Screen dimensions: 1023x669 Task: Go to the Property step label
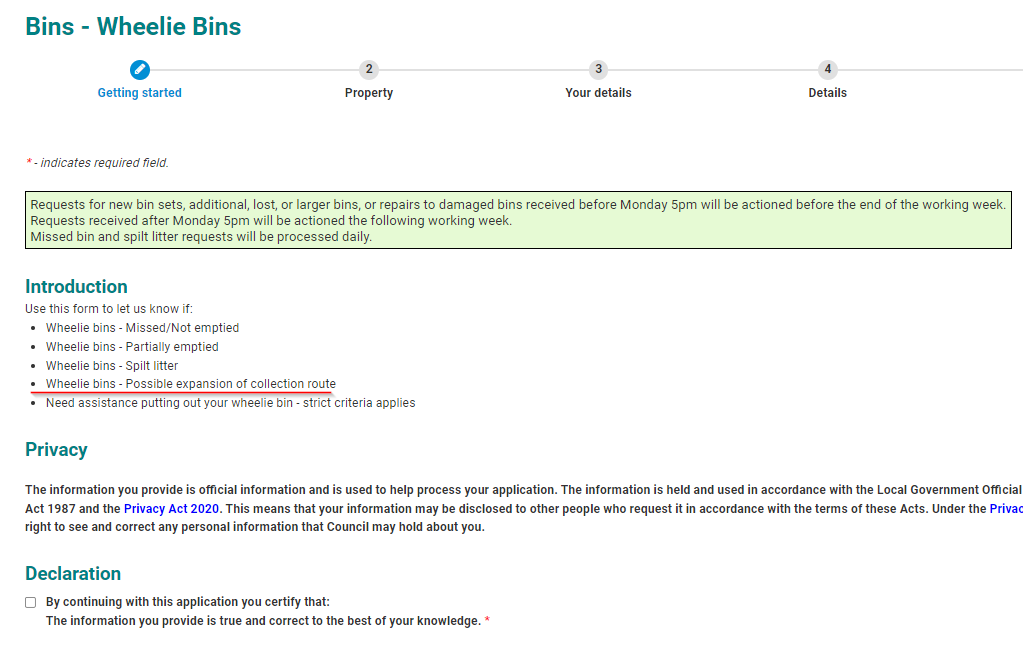[x=369, y=93]
